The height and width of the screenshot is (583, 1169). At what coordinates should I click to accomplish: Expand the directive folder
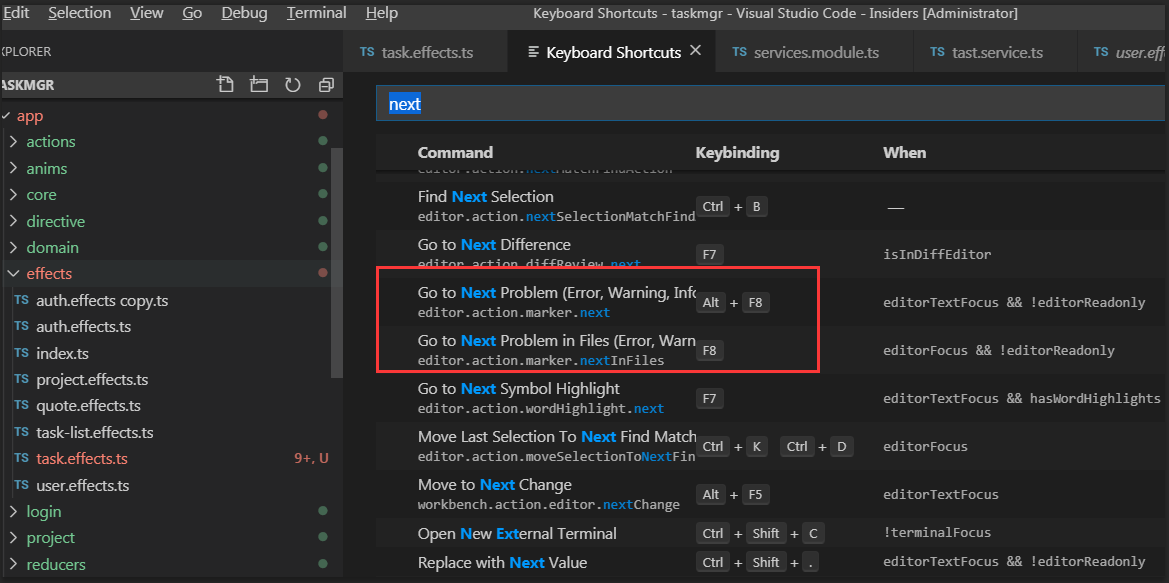(13, 221)
